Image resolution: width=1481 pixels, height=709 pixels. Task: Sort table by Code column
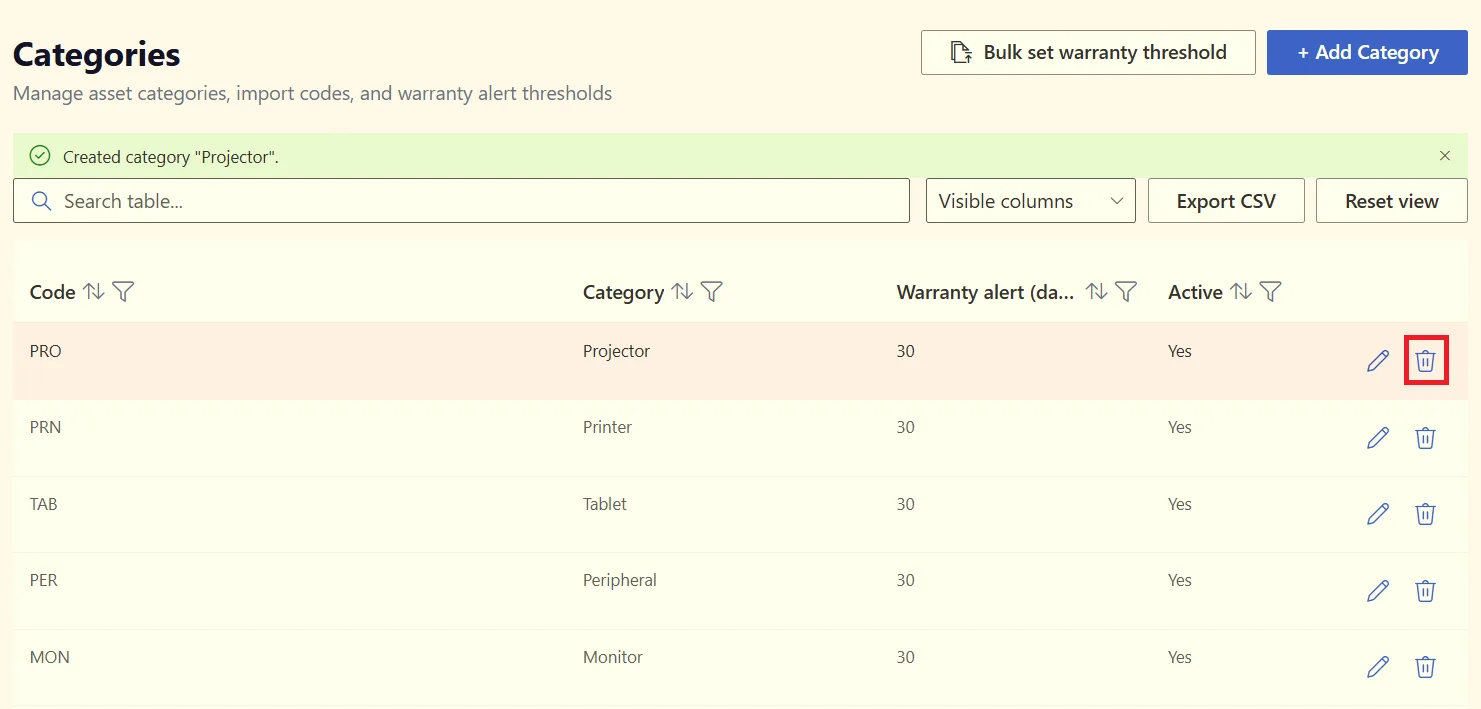[93, 291]
